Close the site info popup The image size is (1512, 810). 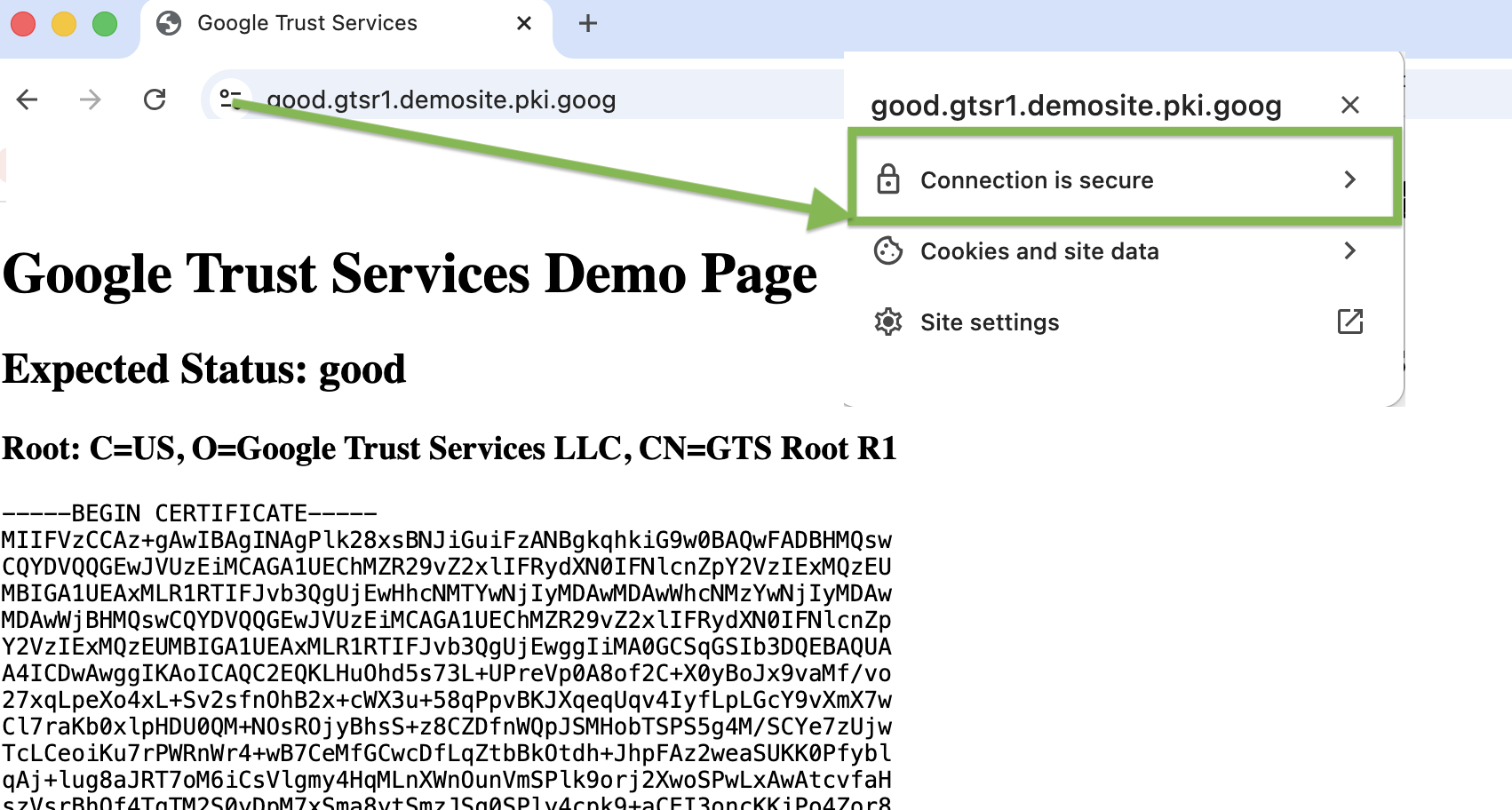(1350, 105)
